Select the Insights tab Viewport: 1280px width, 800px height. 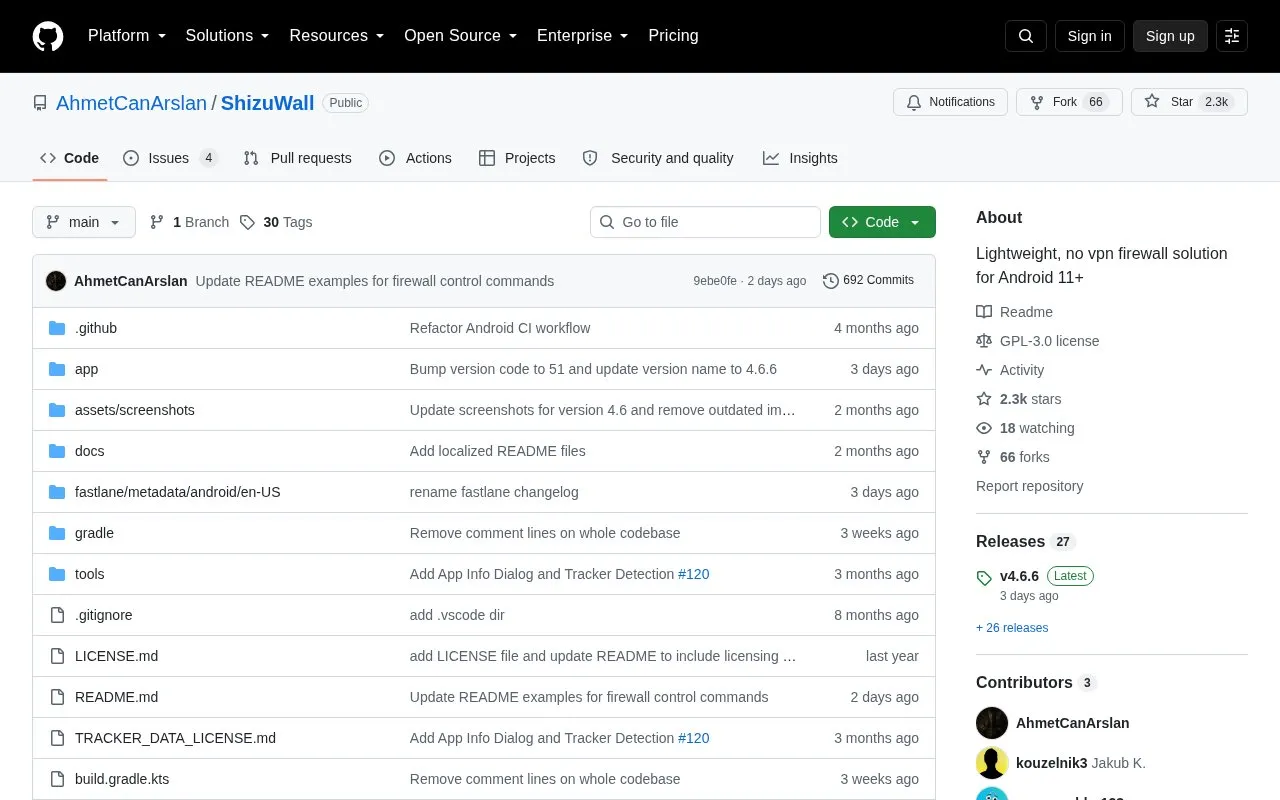[800, 158]
